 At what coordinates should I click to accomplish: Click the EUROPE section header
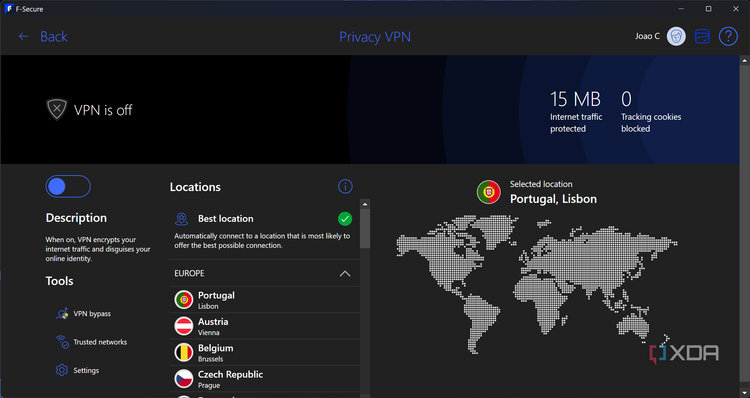265,274
